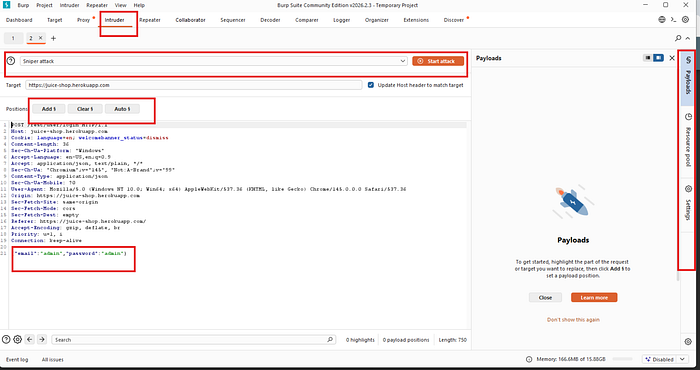Switch to the Organizer tab
Viewport: 700px width, 370px height.
point(377,20)
